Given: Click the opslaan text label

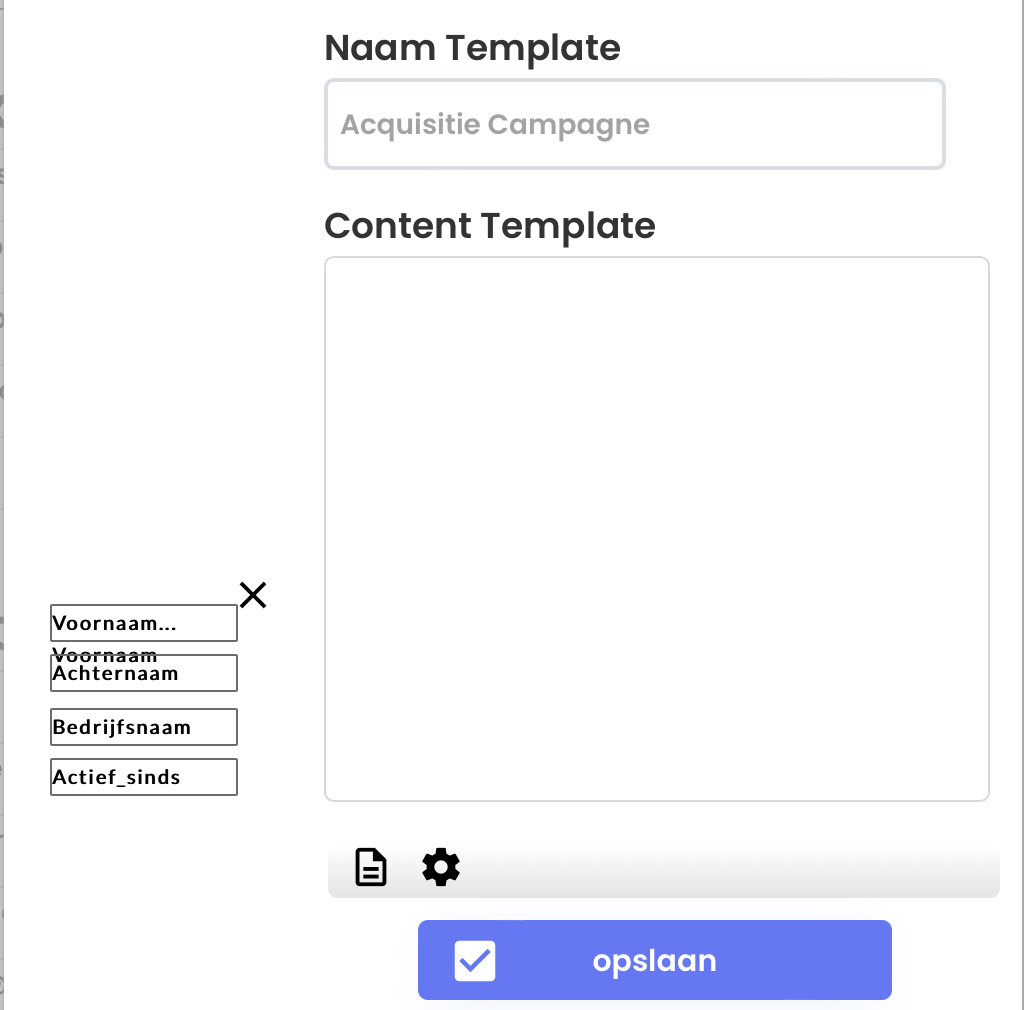Looking at the screenshot, I should [654, 961].
